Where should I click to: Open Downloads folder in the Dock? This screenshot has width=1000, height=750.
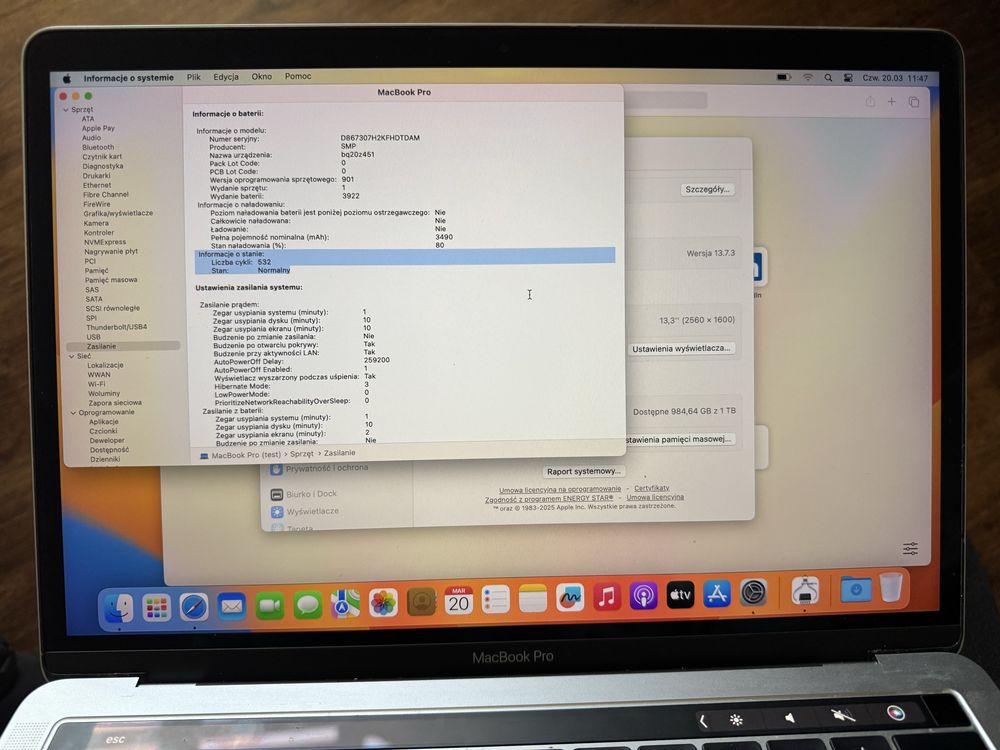click(855, 589)
